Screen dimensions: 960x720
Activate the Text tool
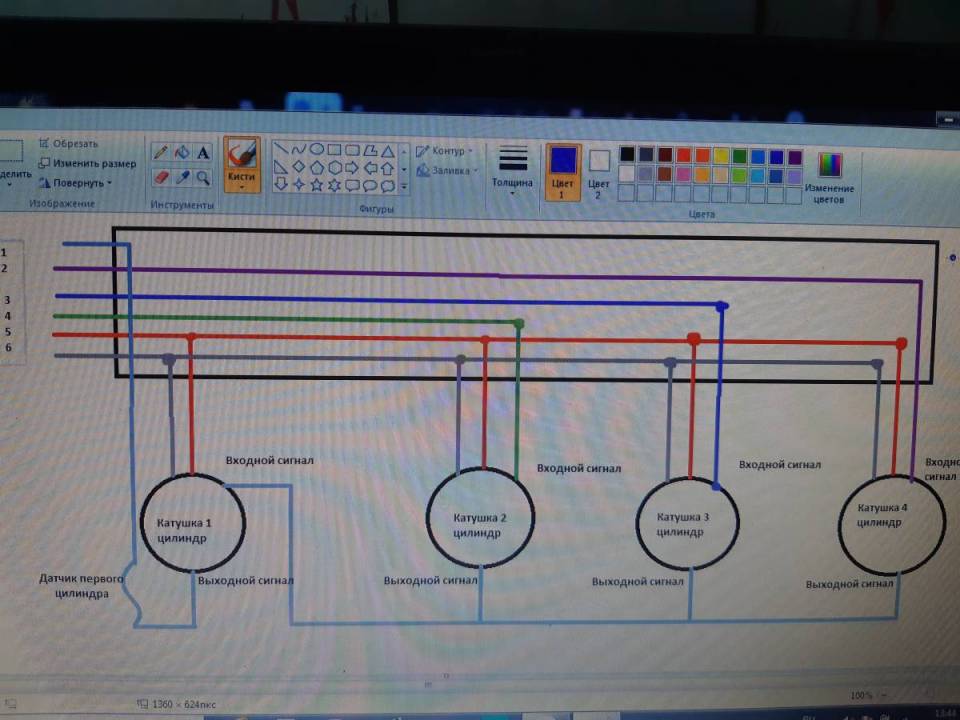click(x=204, y=153)
